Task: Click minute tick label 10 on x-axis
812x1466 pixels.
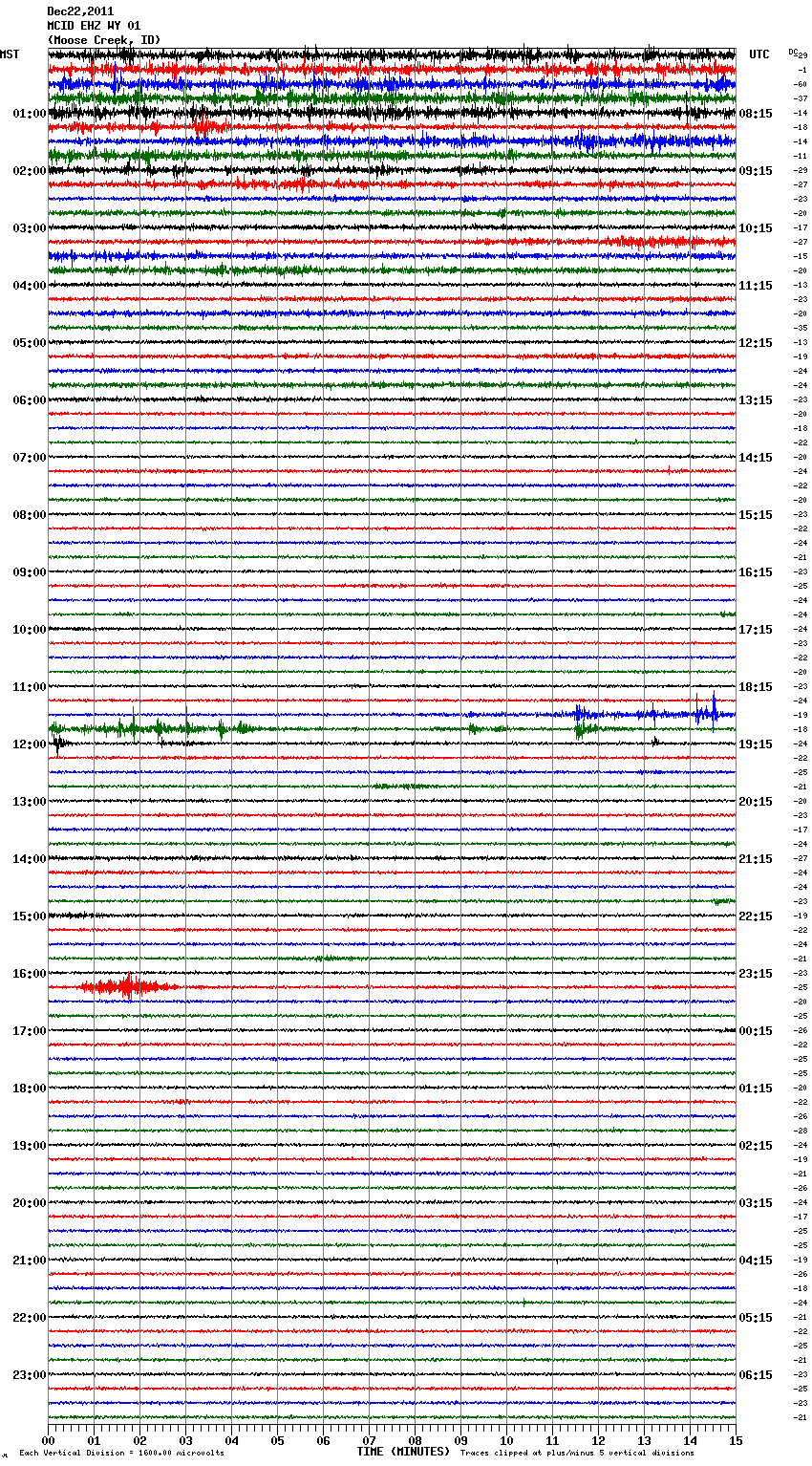Action: [x=507, y=1440]
